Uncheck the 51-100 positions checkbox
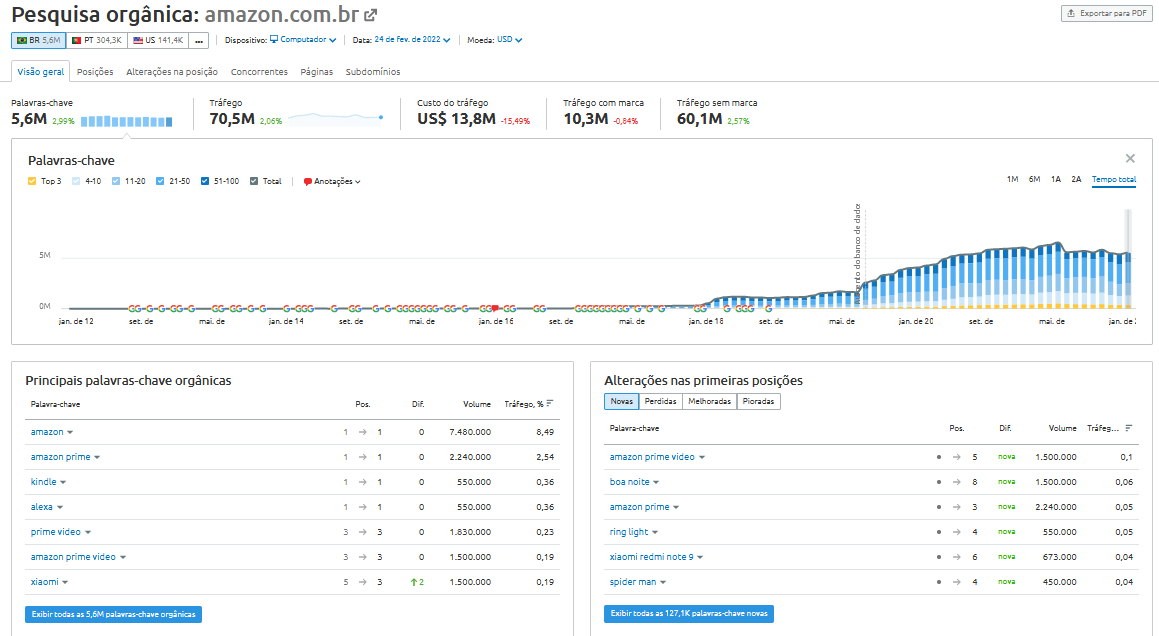This screenshot has width=1159, height=636. [205, 181]
